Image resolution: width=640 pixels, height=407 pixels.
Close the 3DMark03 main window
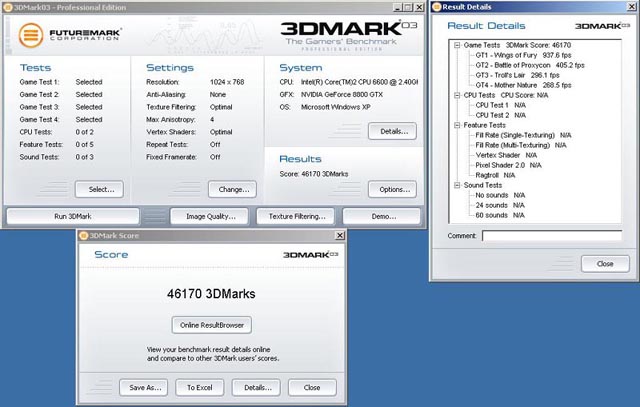pos(419,7)
